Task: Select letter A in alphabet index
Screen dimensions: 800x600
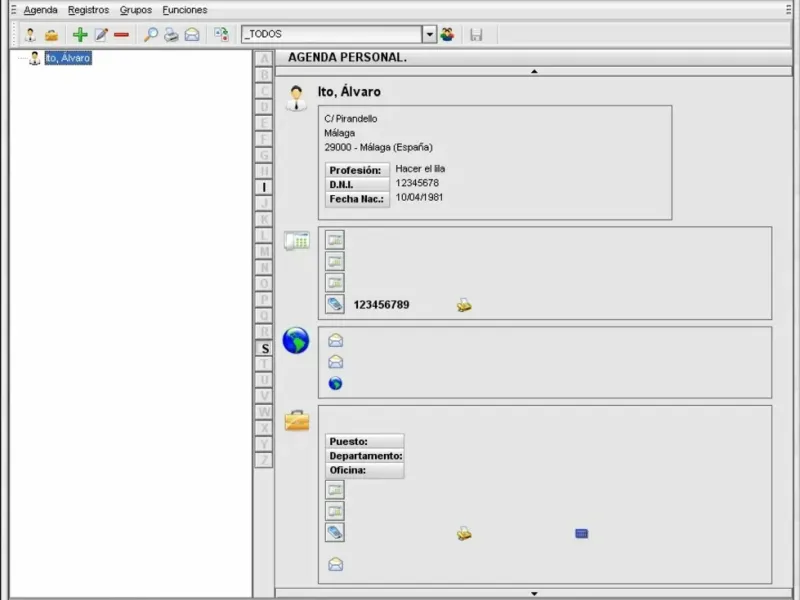Action: click(264, 59)
